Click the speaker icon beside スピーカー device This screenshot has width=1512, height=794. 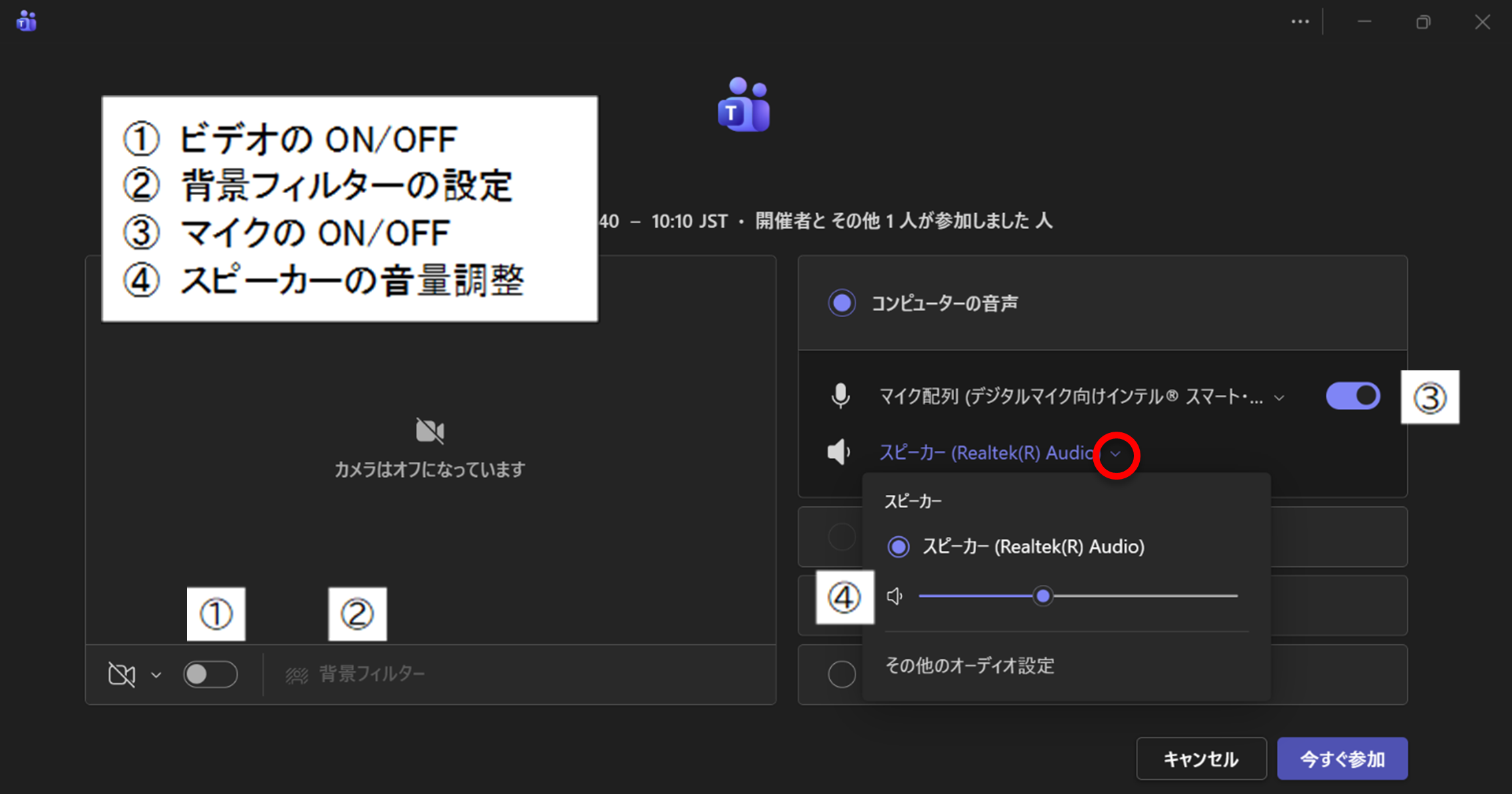(x=838, y=452)
